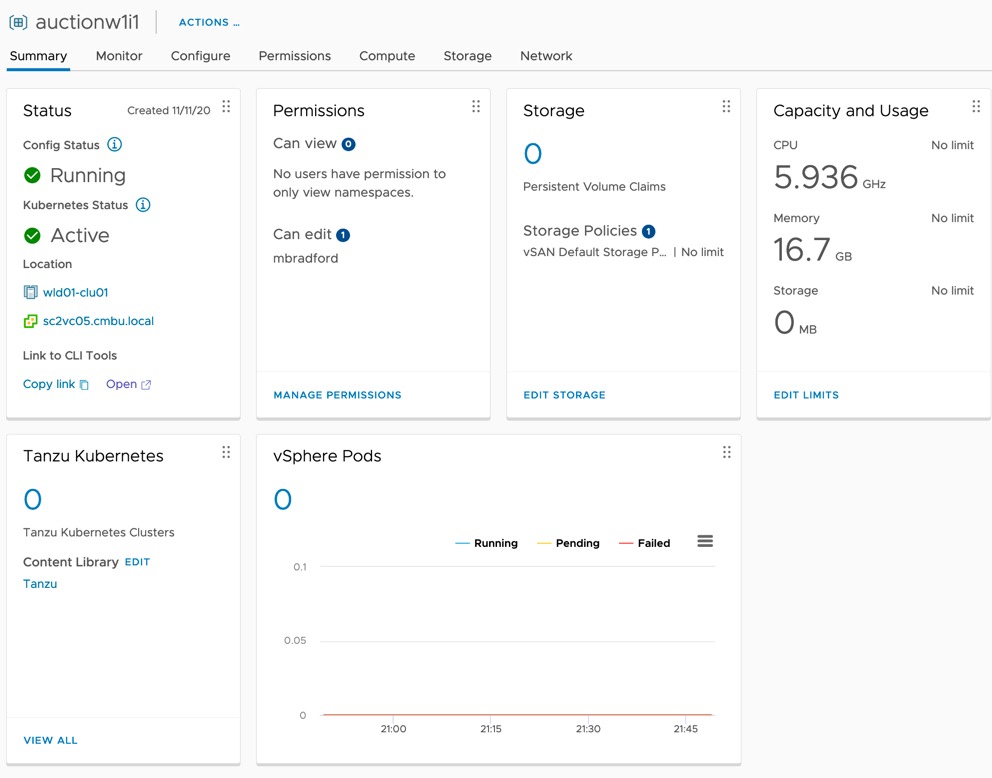This screenshot has height=778, width=992.
Task: Click the Permissions card drag handle
Action: tap(476, 106)
